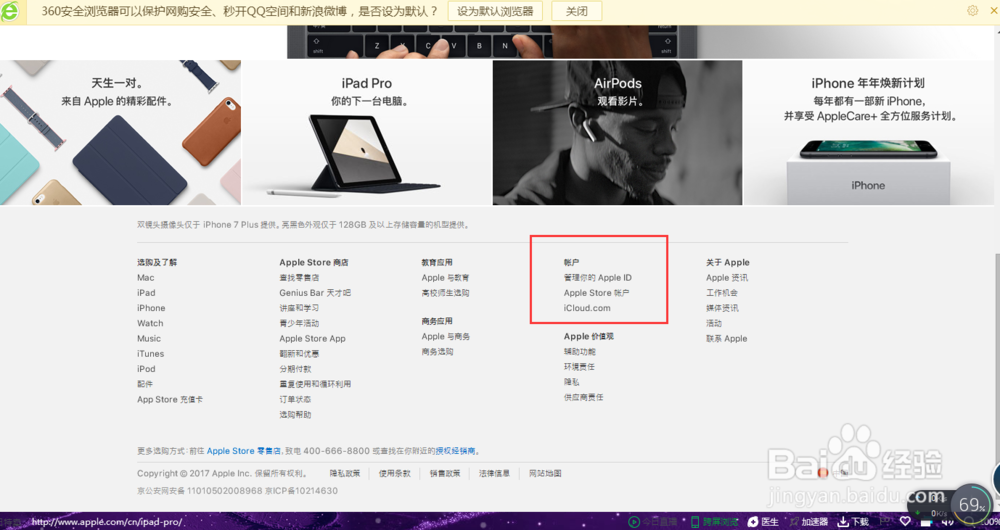Open the 青少年活动 link
This screenshot has width=1000, height=530.
pyautogui.click(x=299, y=323)
